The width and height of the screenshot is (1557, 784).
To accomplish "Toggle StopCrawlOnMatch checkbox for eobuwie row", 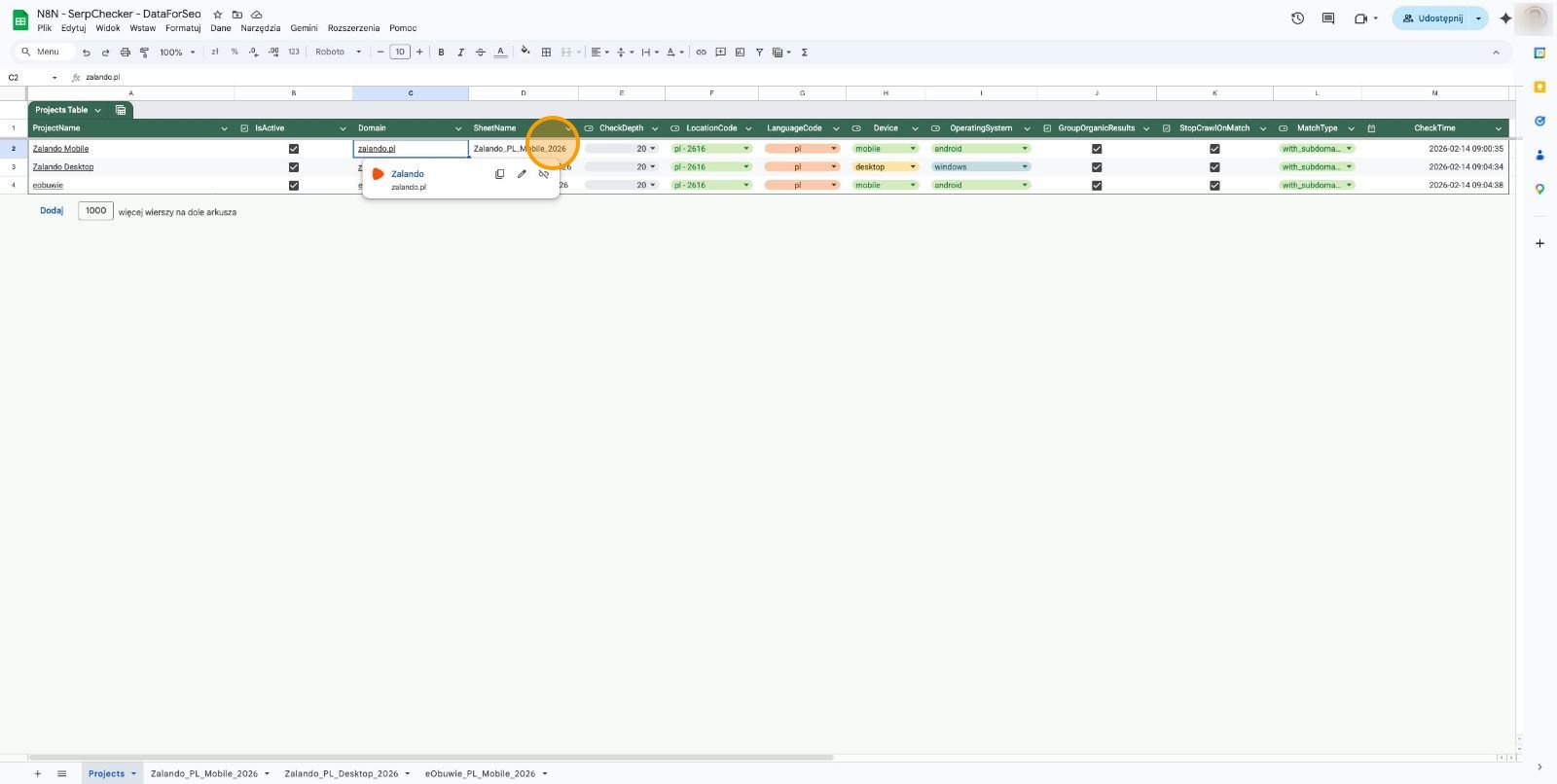I will click(1214, 185).
